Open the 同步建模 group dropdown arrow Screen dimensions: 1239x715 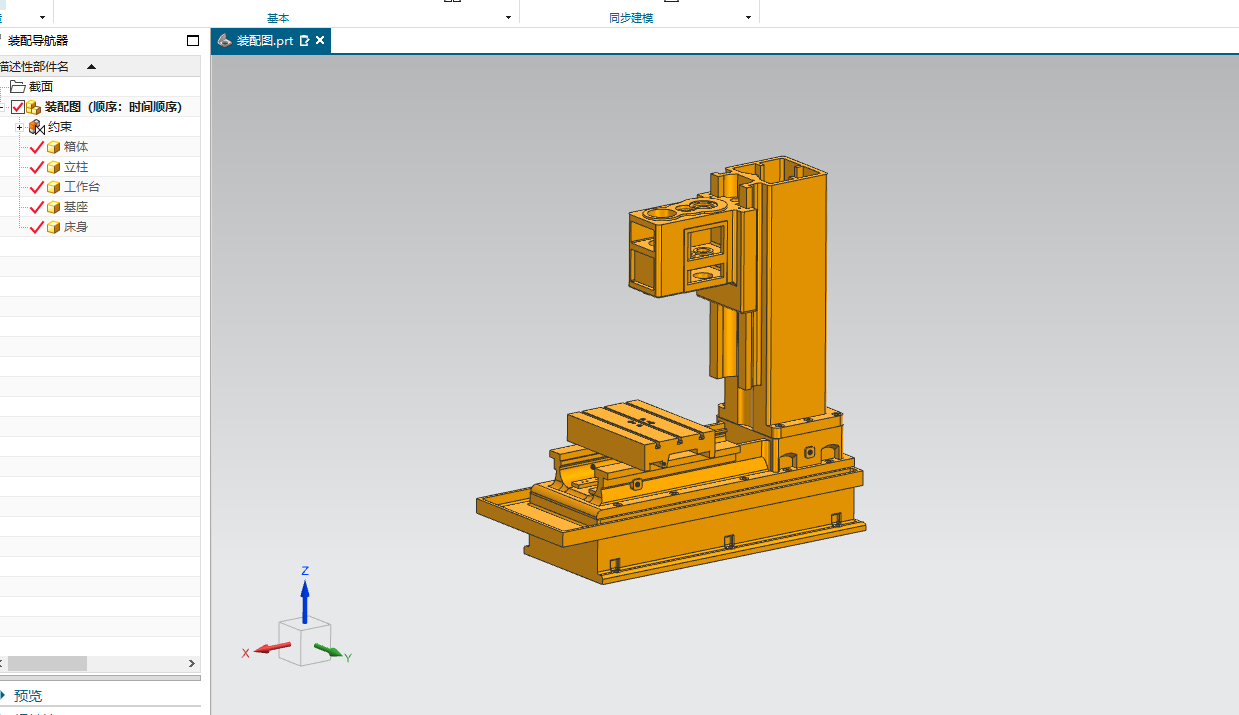pyautogui.click(x=748, y=18)
